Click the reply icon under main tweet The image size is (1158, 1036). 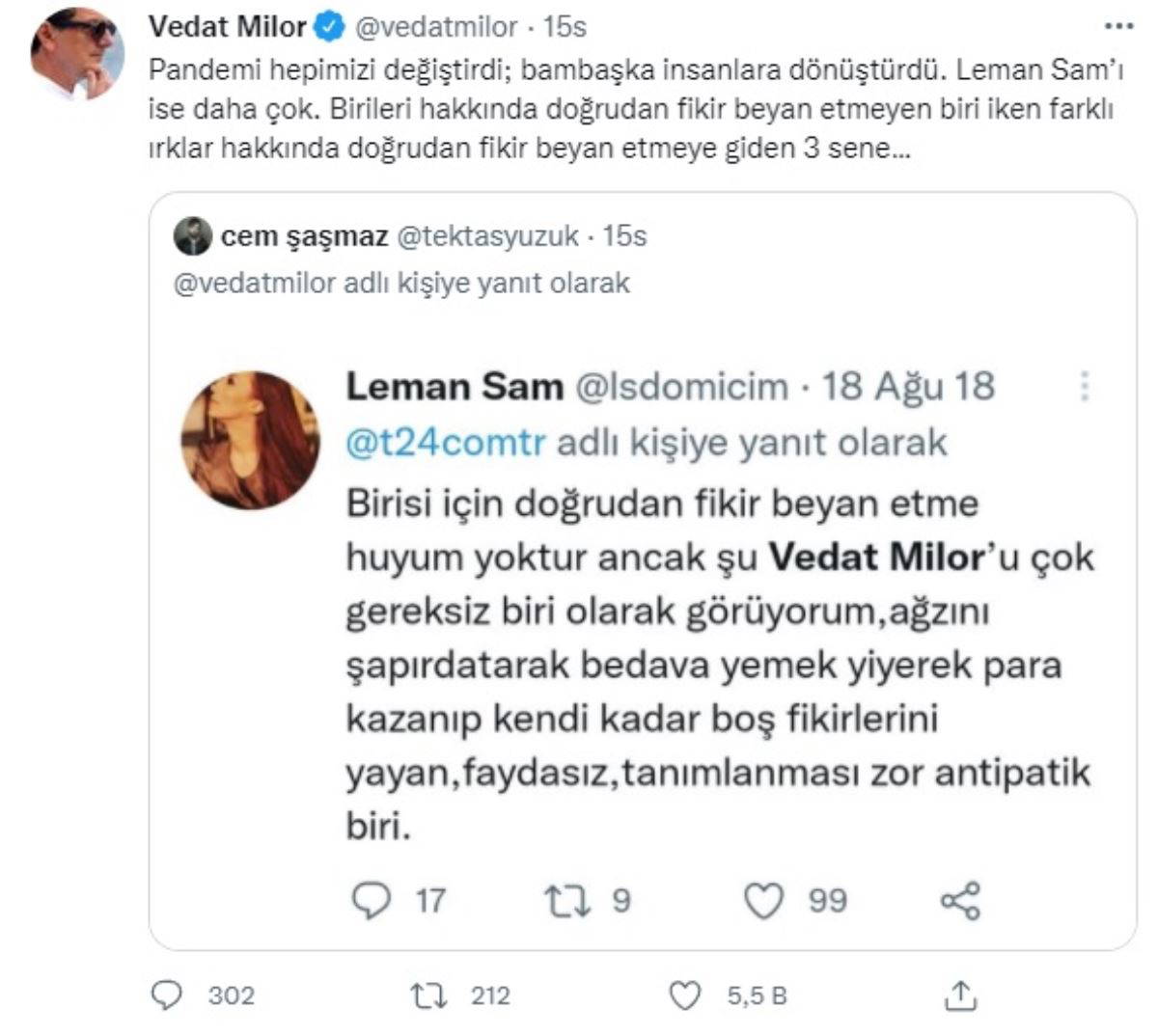[167, 995]
